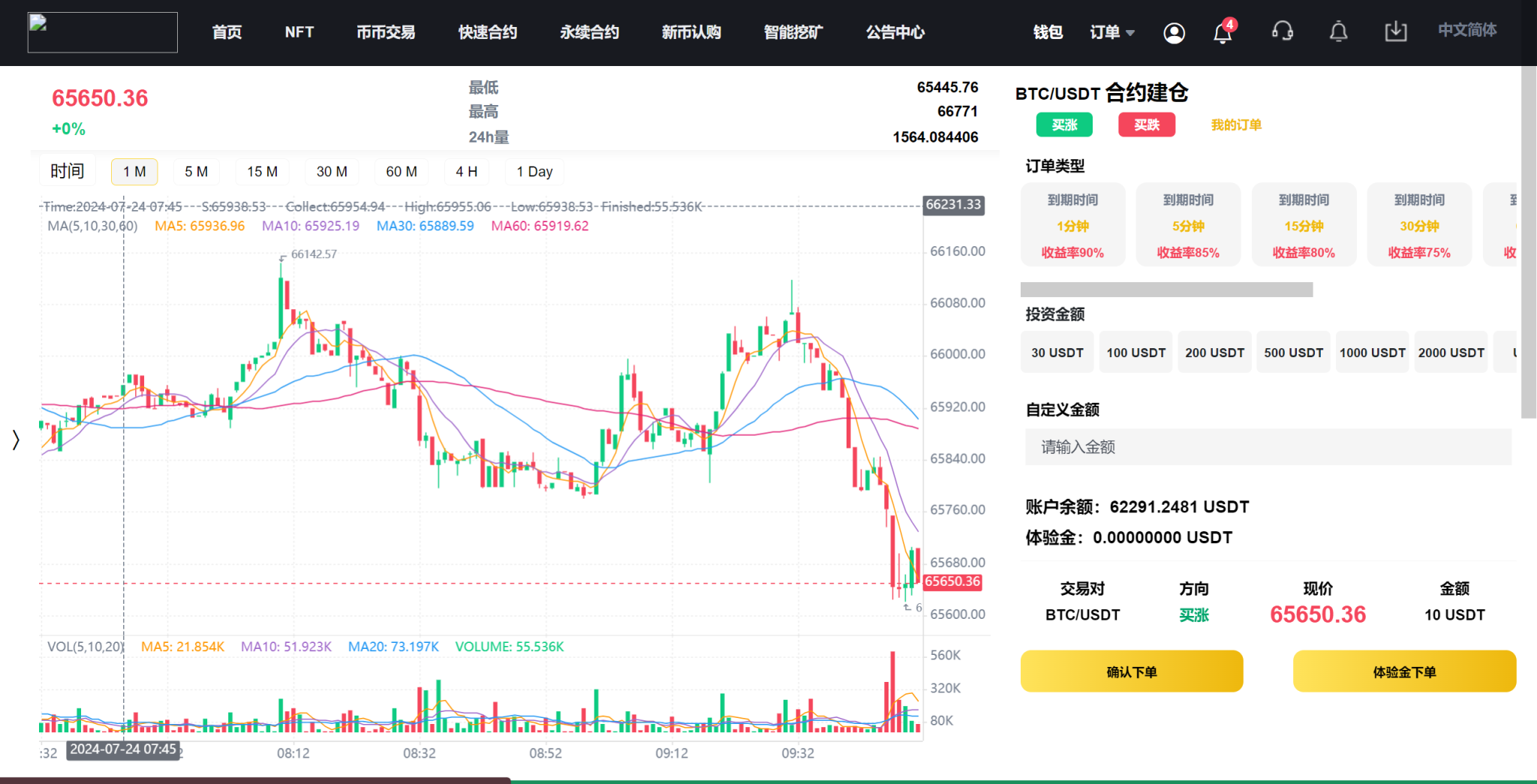The height and width of the screenshot is (784, 1537).
Task: Select the 买跌 direction button
Action: point(1146,125)
